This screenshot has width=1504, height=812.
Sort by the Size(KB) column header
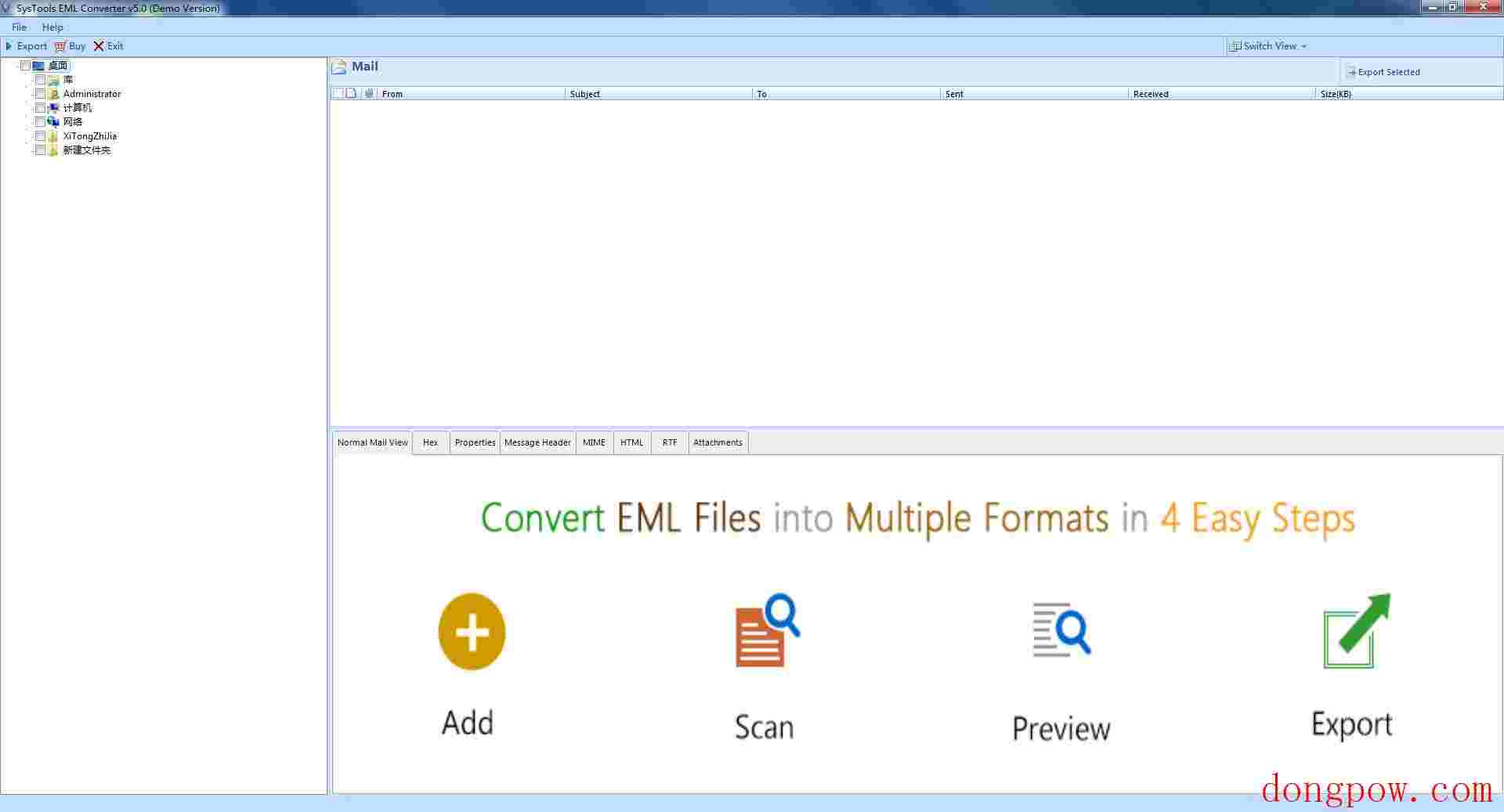[x=1409, y=94]
